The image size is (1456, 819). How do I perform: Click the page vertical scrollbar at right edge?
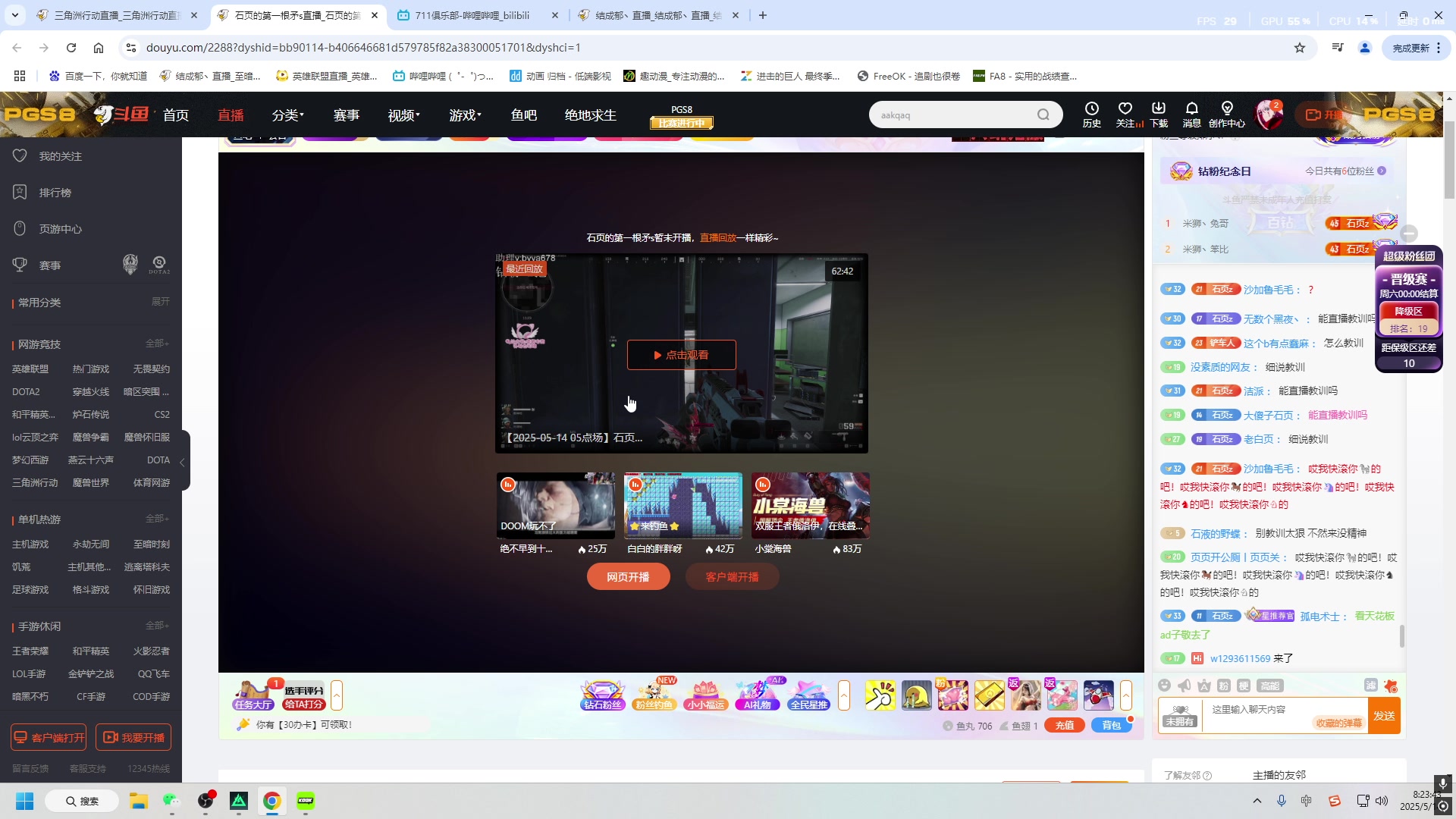[x=1449, y=159]
